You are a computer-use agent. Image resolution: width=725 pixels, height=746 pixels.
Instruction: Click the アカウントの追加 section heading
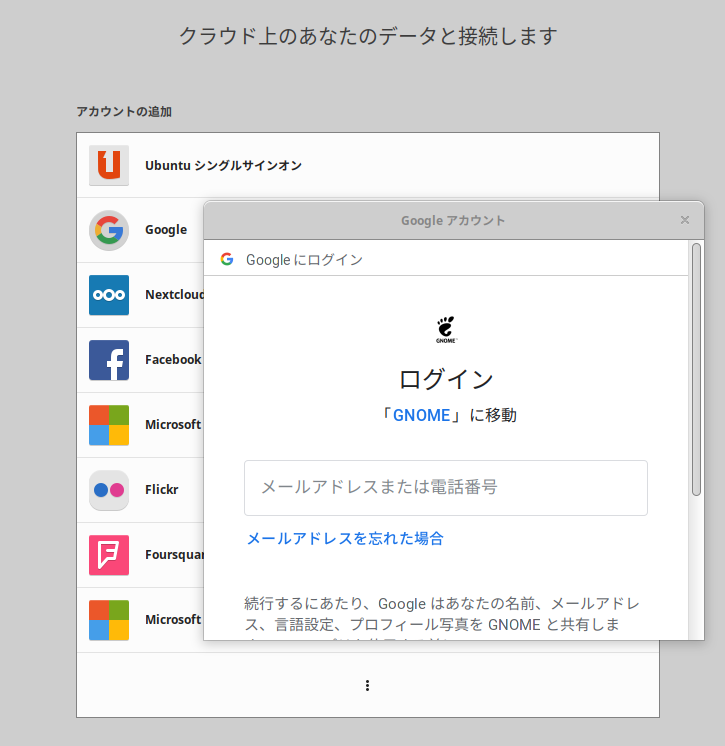pyautogui.click(x=124, y=111)
